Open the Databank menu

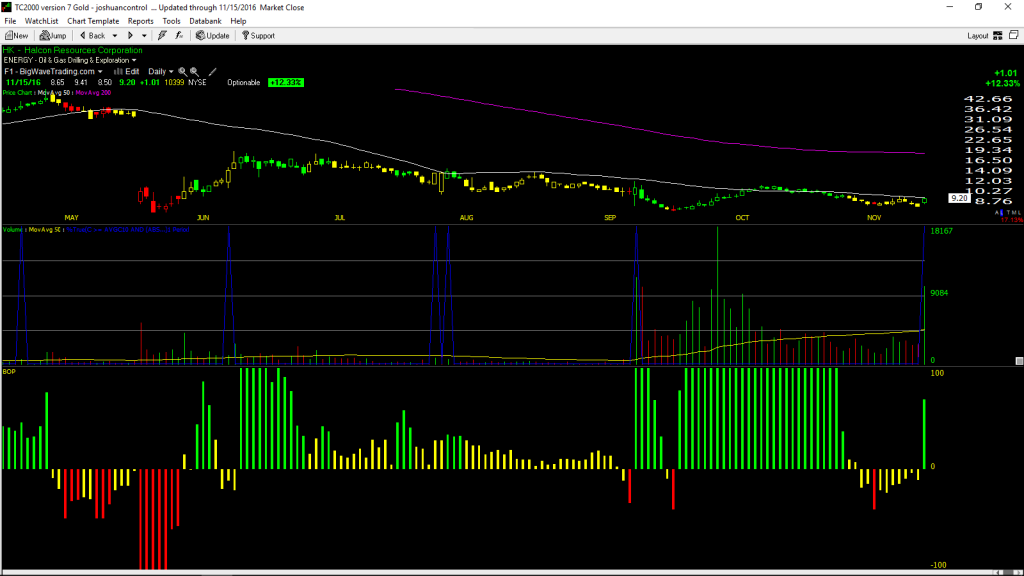[x=205, y=21]
